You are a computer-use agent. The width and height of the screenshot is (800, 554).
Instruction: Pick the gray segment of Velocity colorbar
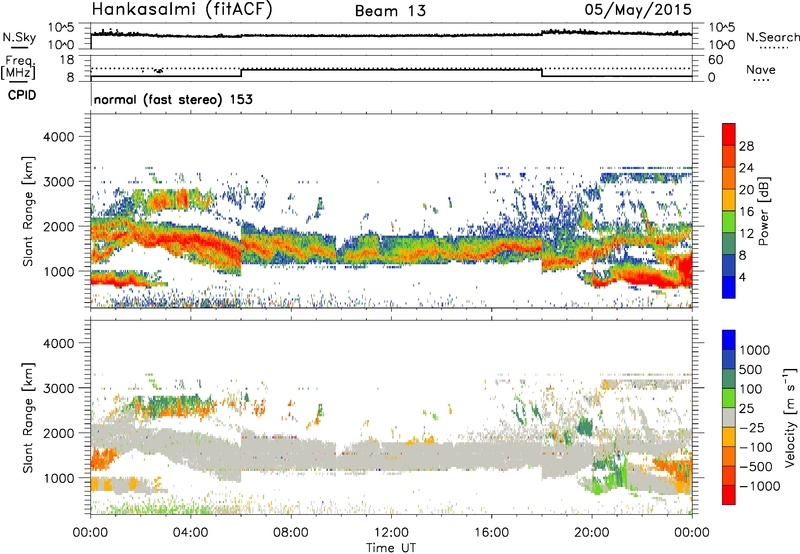coord(729,417)
